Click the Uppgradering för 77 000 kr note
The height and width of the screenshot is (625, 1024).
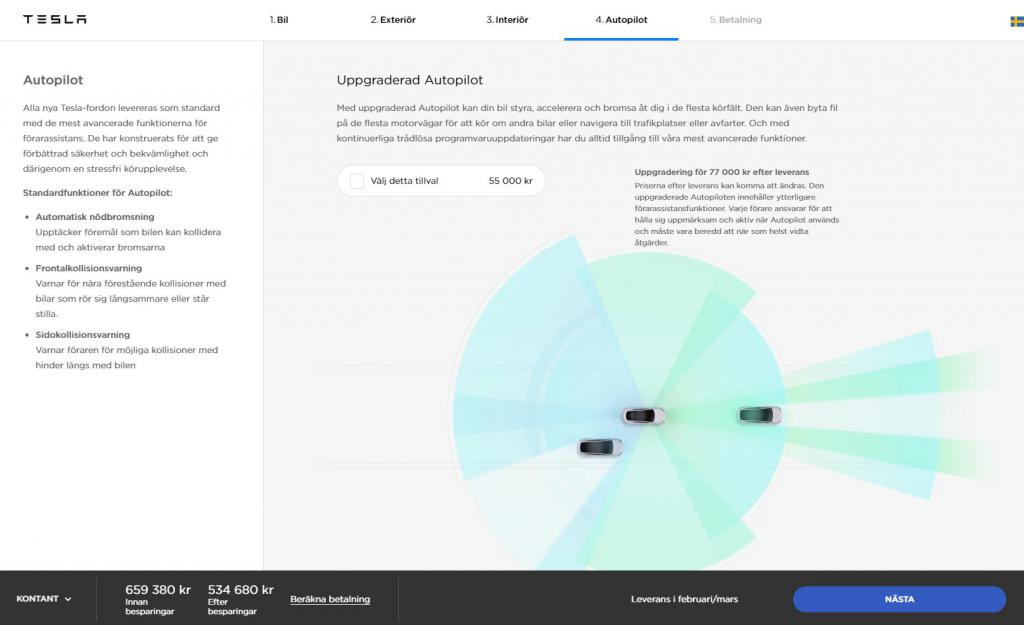722,172
